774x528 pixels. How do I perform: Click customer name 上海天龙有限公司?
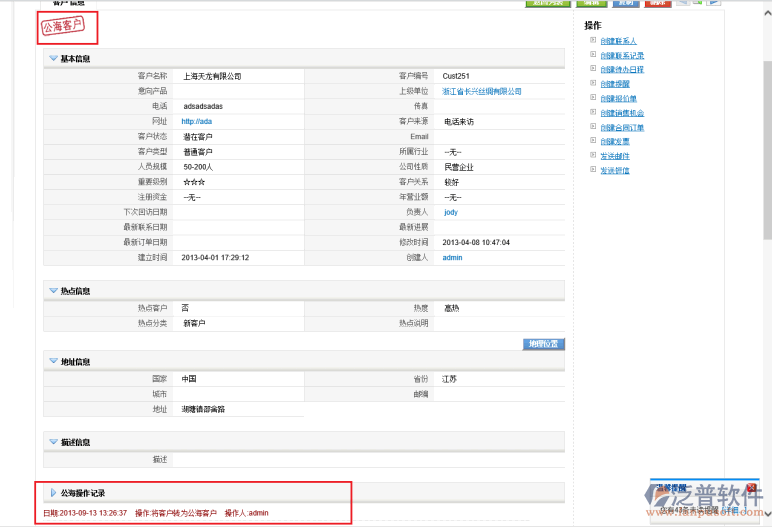click(x=212, y=76)
